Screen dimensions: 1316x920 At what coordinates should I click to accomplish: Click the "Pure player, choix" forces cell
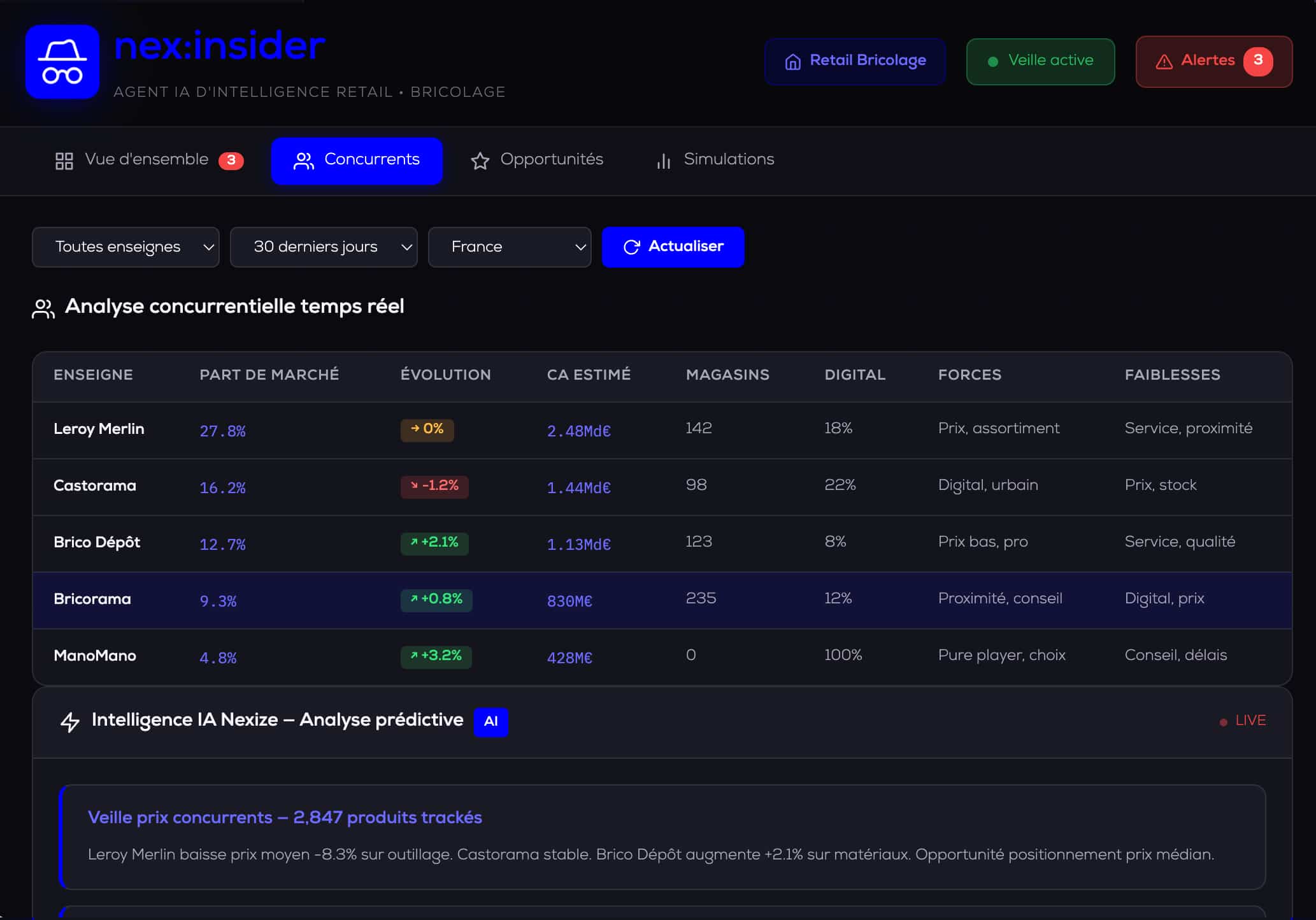(x=1002, y=656)
